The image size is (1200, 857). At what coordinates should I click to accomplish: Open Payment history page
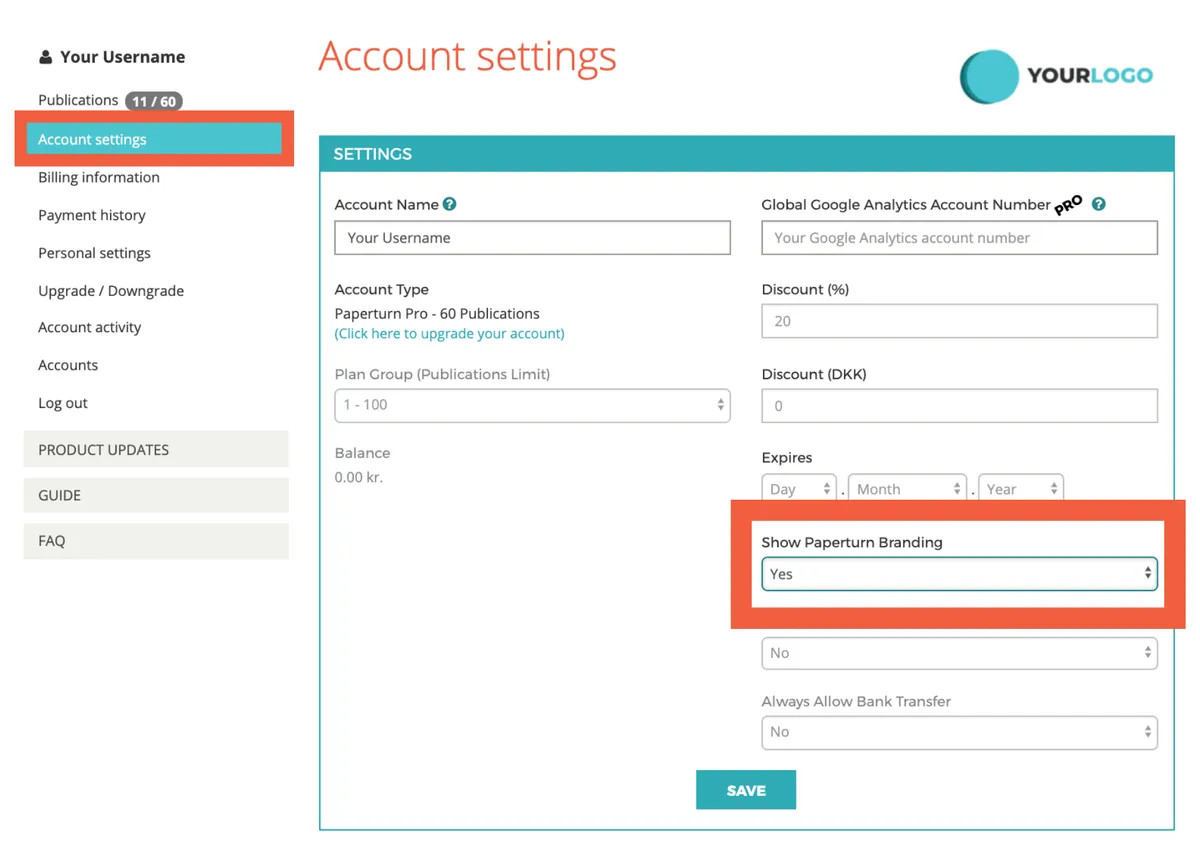tap(92, 215)
